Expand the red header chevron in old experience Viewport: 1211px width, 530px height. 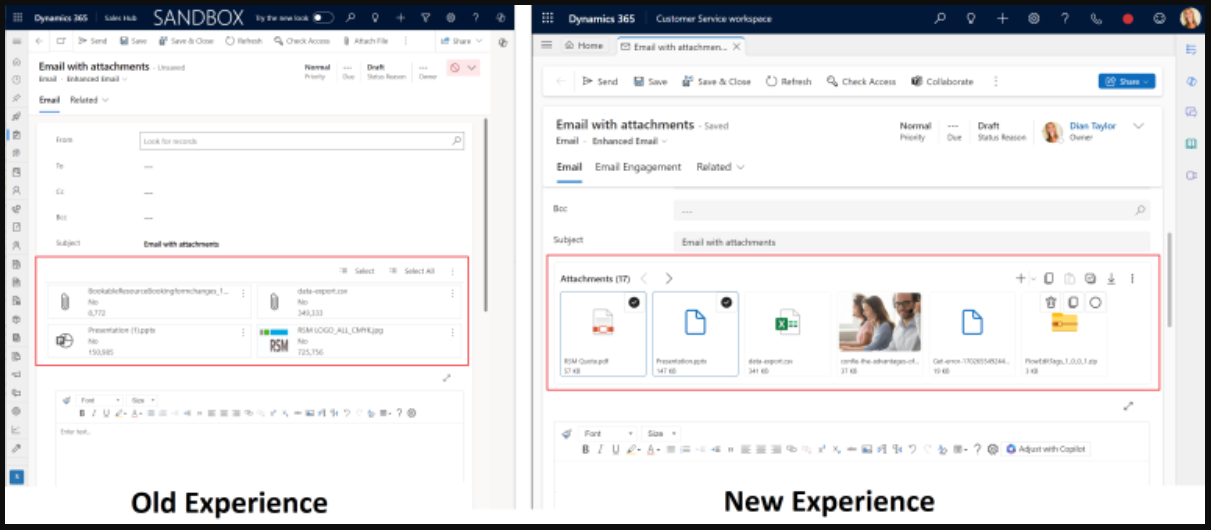(x=472, y=68)
